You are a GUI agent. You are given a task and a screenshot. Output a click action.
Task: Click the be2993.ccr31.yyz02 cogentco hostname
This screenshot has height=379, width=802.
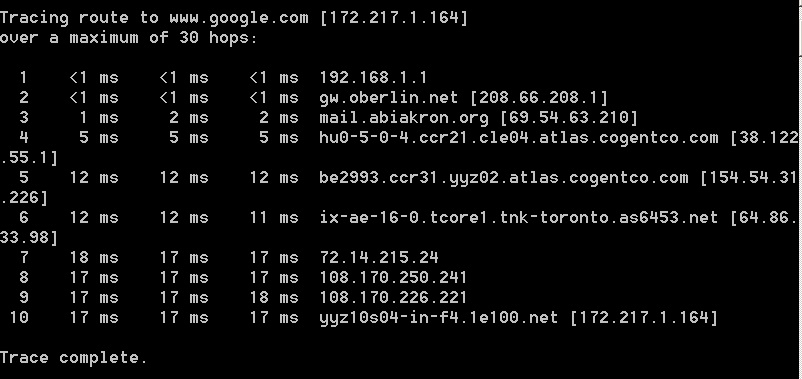tap(504, 178)
